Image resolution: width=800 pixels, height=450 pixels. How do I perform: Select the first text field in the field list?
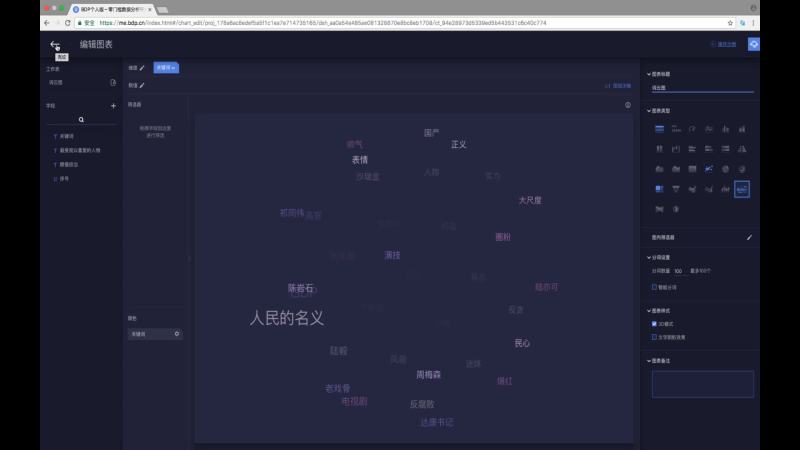[66, 136]
